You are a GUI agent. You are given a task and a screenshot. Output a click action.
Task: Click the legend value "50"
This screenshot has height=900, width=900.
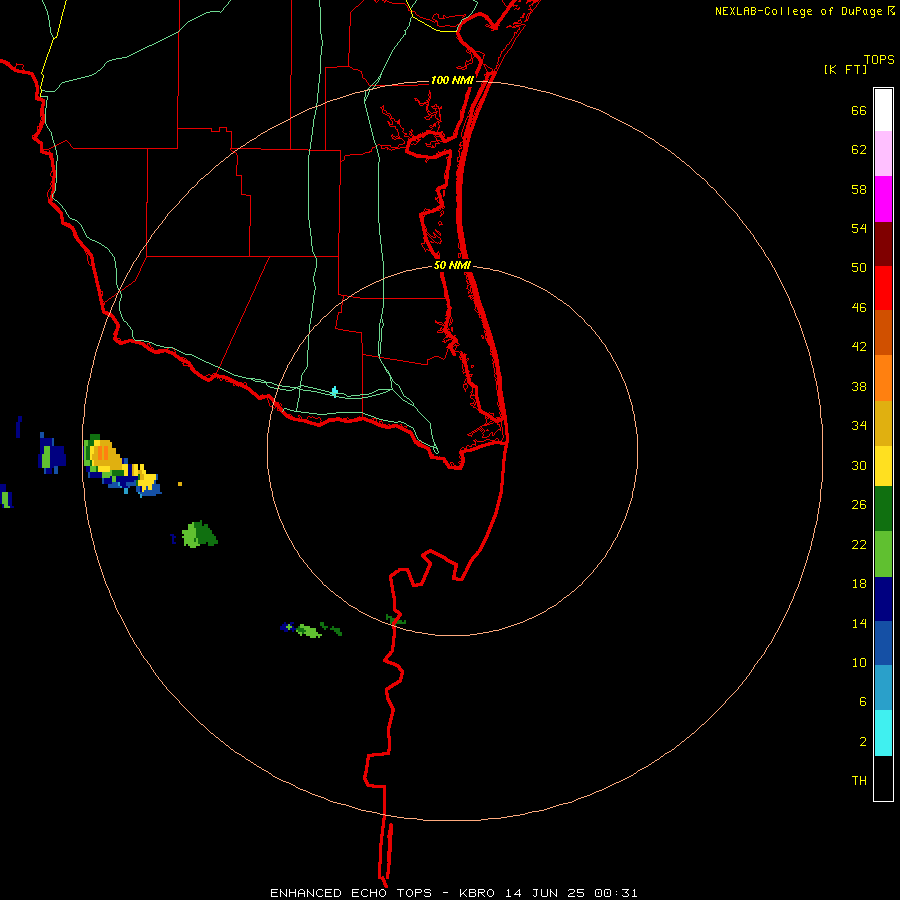coord(859,267)
